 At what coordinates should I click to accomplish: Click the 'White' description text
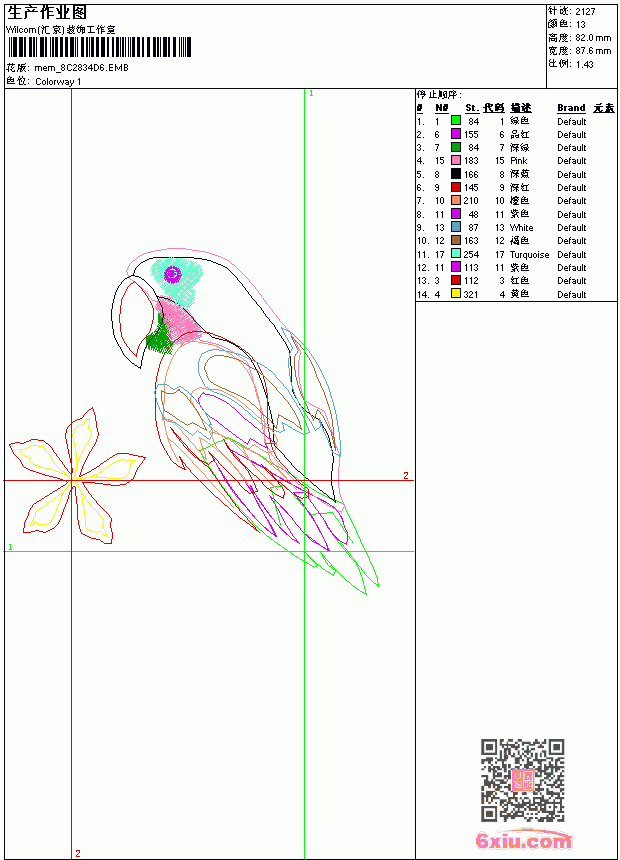pyautogui.click(x=521, y=228)
